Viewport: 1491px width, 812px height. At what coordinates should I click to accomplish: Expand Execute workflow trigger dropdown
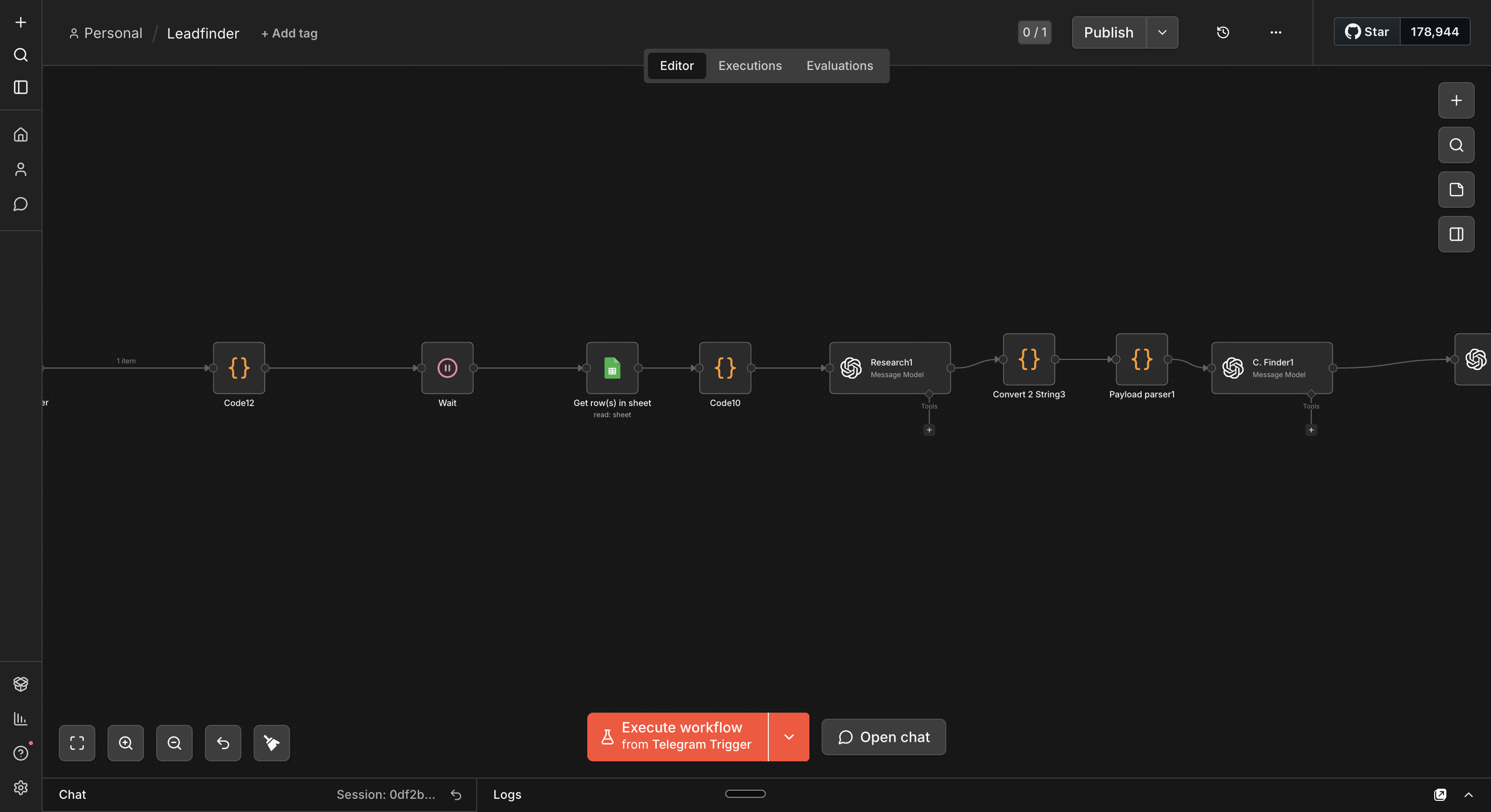(x=788, y=737)
